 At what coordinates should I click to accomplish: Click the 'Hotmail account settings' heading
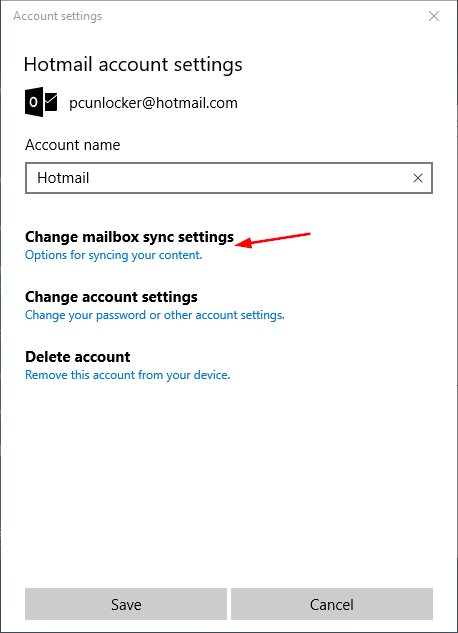(x=133, y=65)
